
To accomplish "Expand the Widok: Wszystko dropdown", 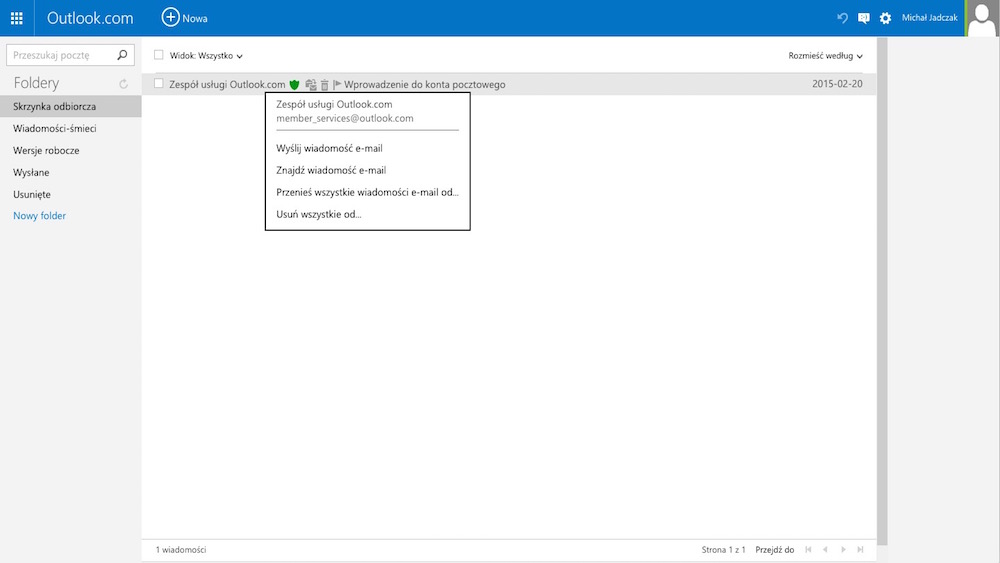I will (206, 55).
